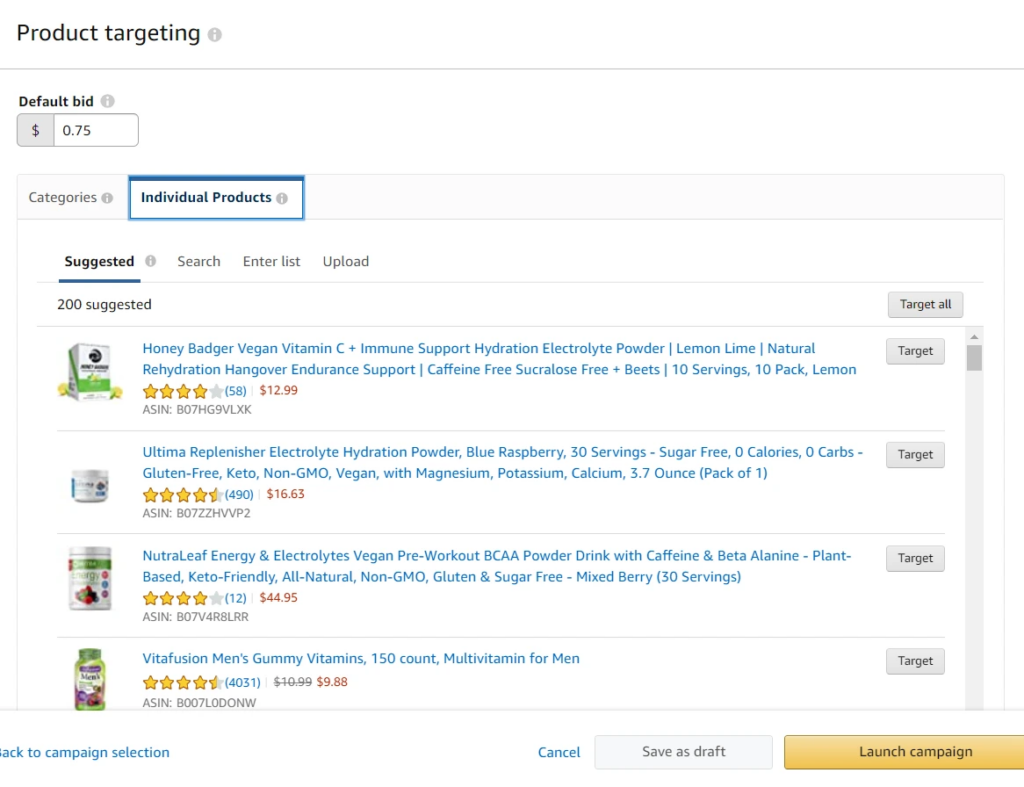Click the Target all button
1024x787 pixels.
[x=925, y=304]
